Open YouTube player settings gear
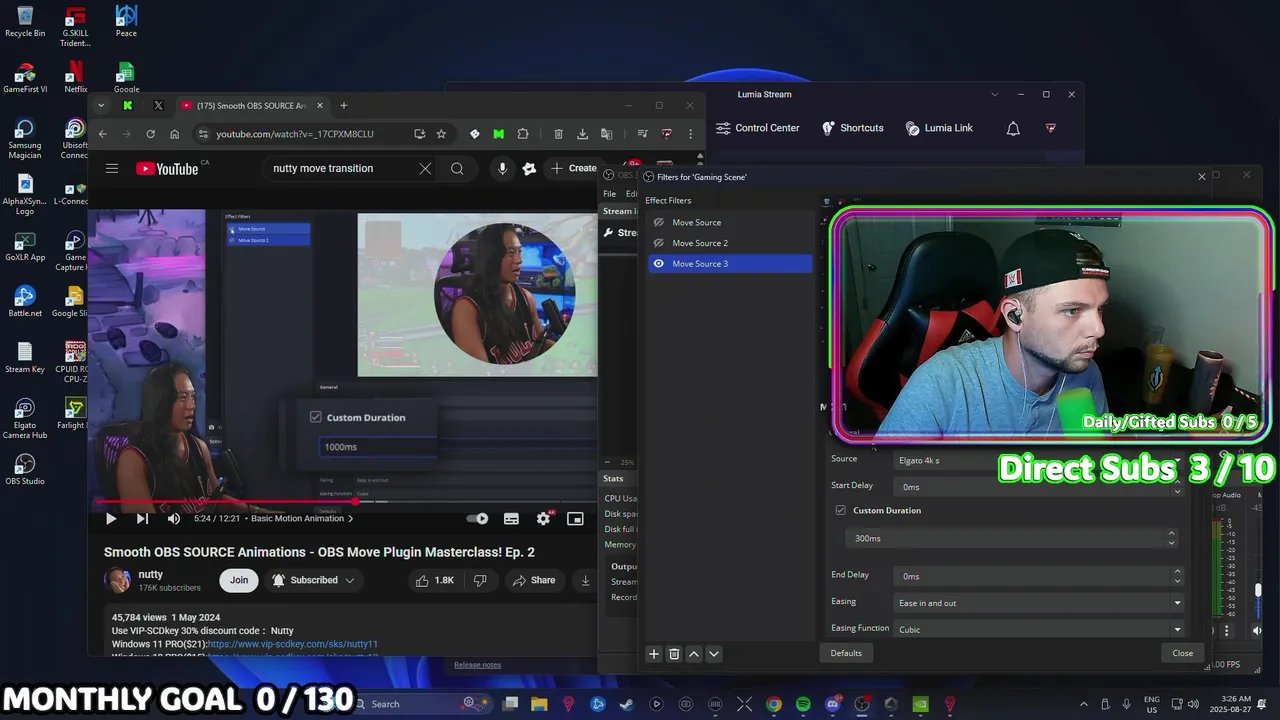1280x720 pixels. tap(543, 518)
